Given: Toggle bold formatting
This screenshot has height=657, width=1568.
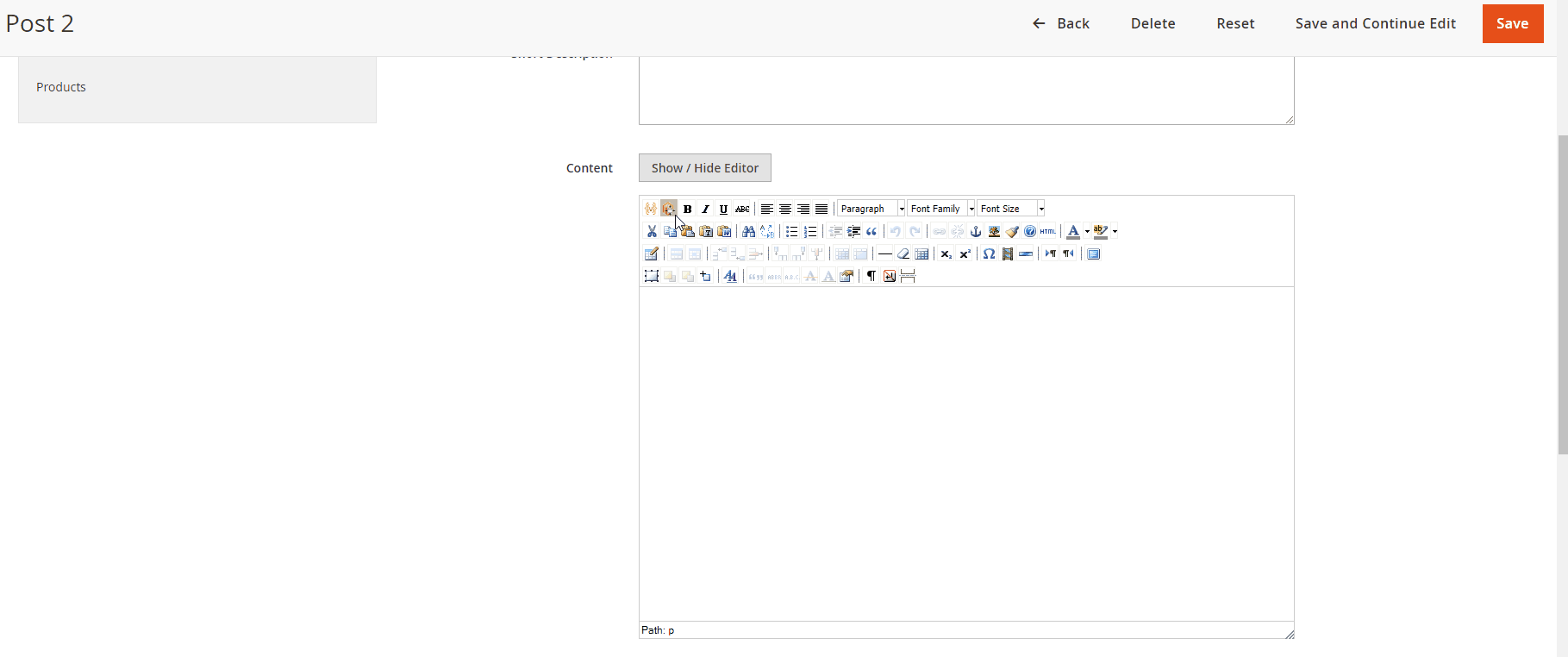Looking at the screenshot, I should [687, 209].
